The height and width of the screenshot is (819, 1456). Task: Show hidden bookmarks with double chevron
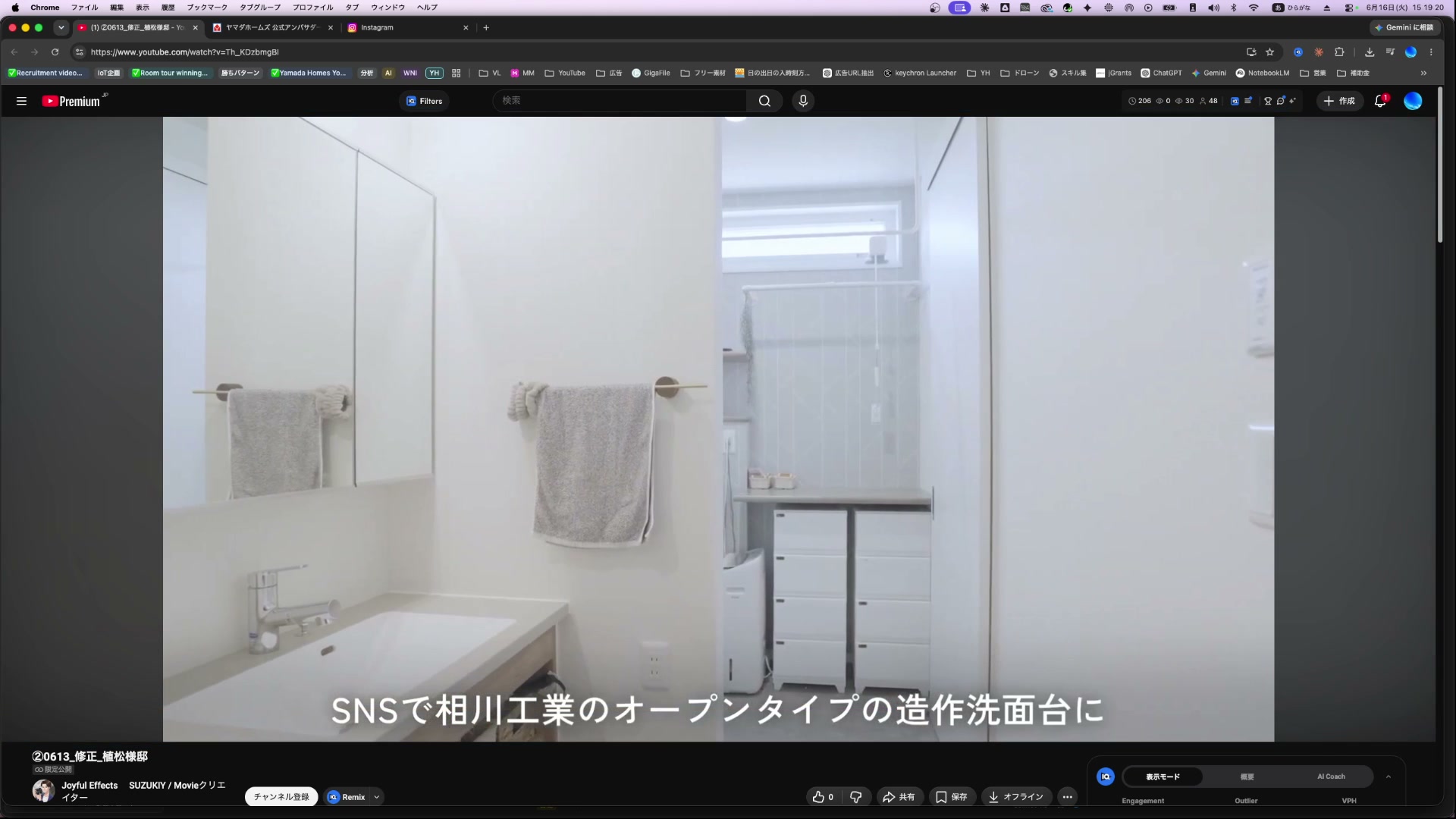click(1423, 74)
